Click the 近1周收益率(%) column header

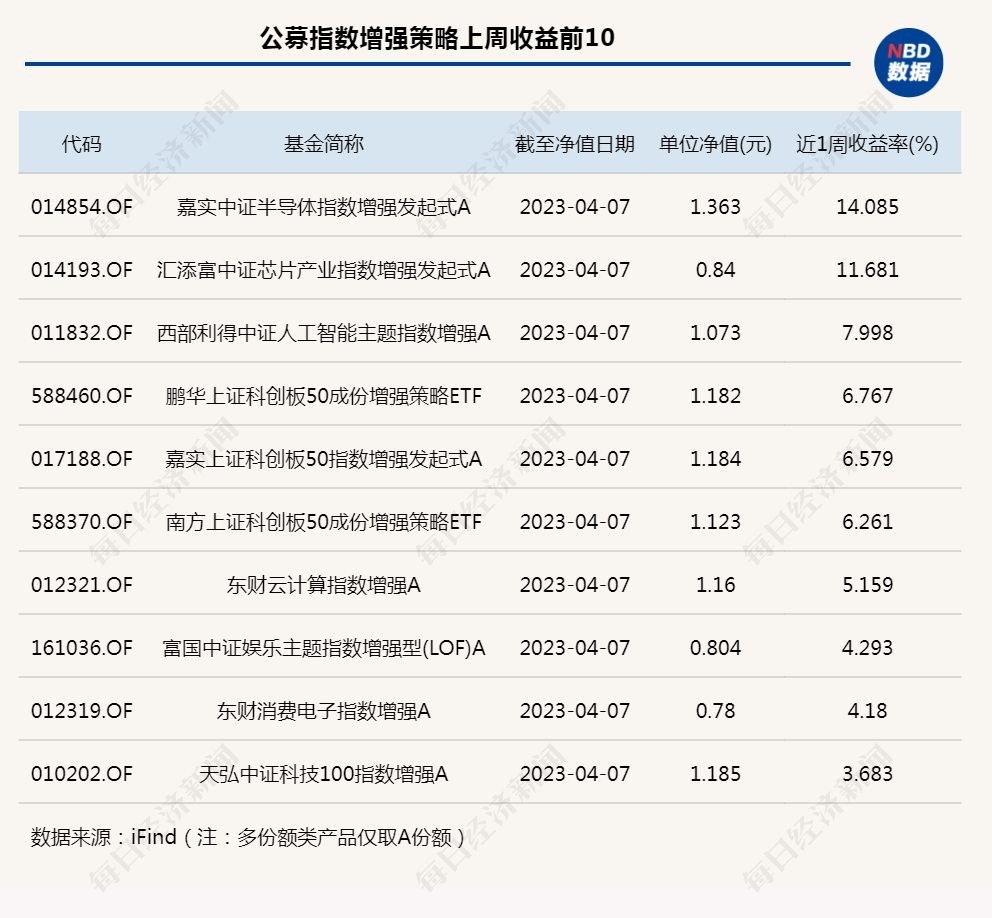click(867, 144)
